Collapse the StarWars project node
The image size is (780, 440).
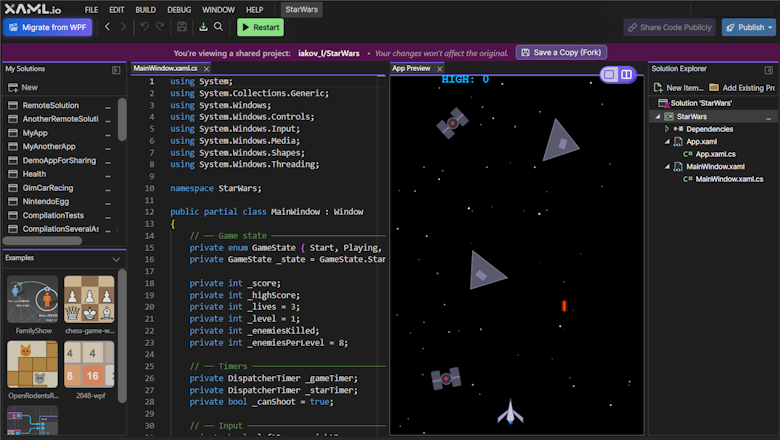click(x=658, y=116)
